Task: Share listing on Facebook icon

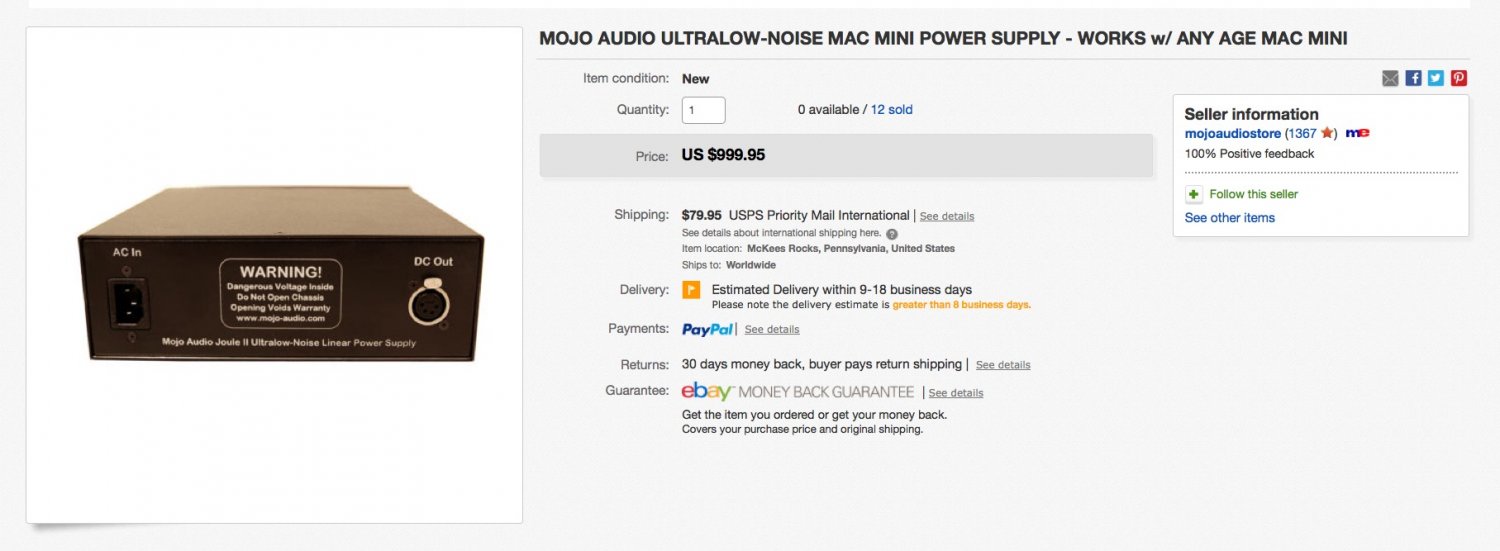Action: (1413, 78)
